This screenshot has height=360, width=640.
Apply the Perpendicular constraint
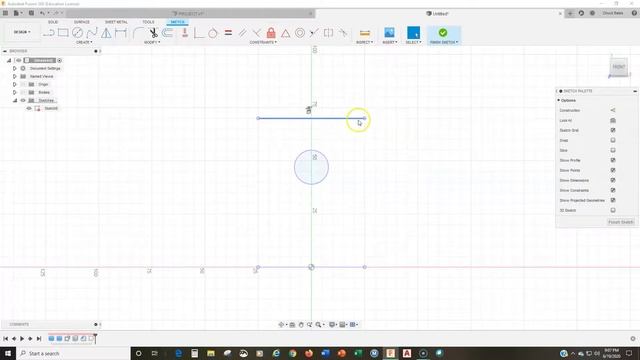point(256,33)
